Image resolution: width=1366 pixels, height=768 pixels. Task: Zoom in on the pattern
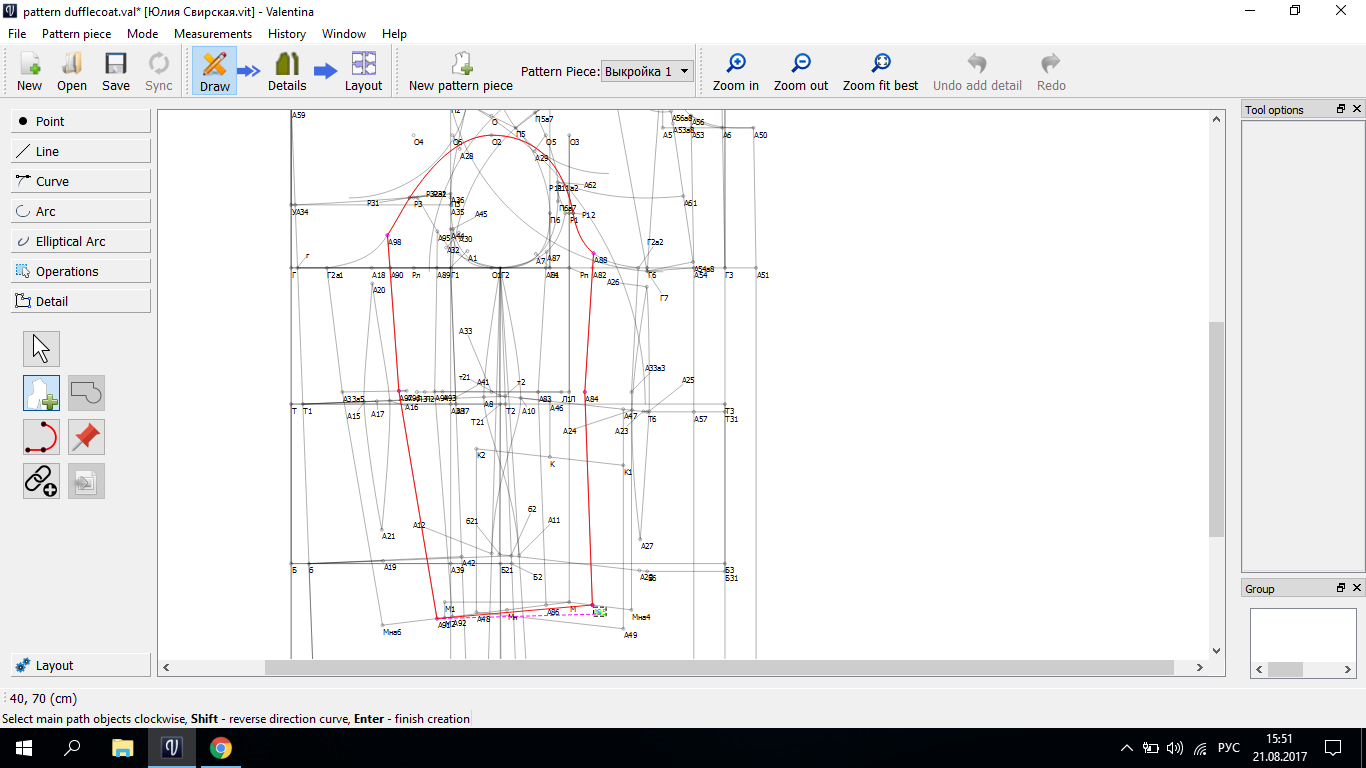736,72
